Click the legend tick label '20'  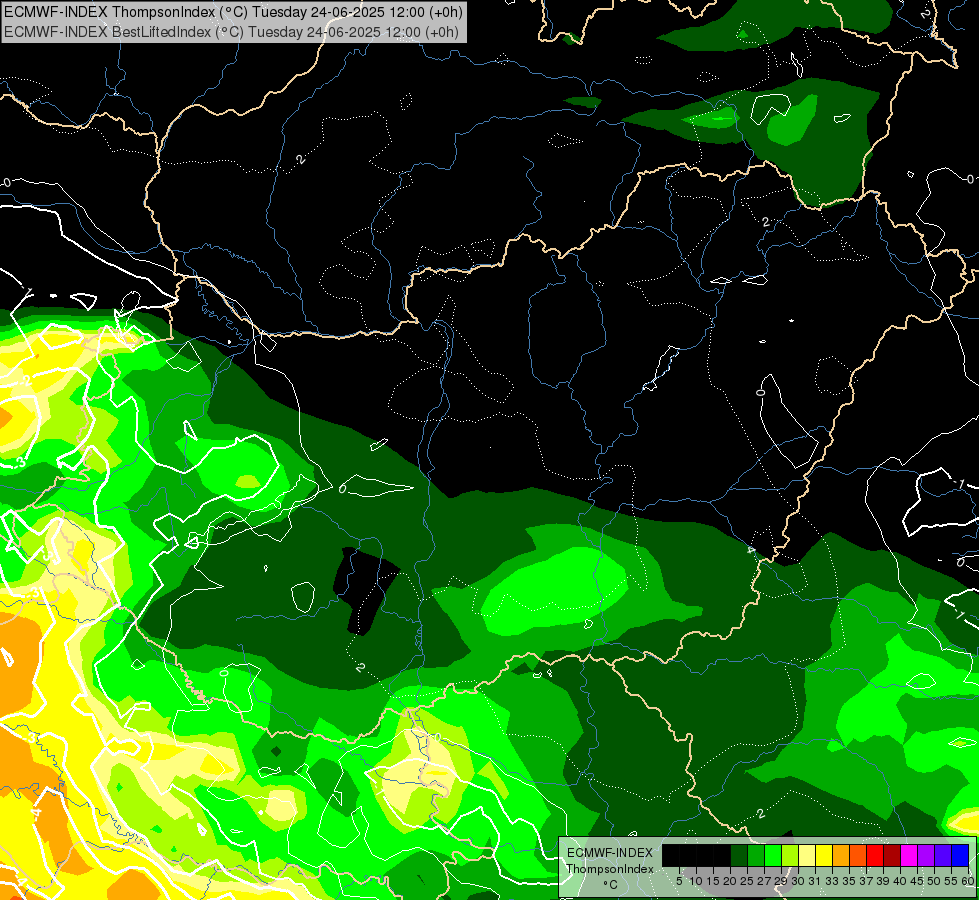tap(731, 881)
